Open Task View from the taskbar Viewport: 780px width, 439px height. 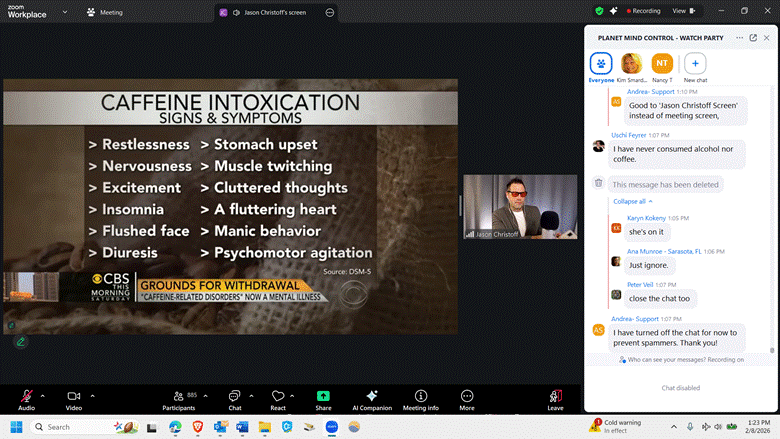pyautogui.click(x=152, y=427)
